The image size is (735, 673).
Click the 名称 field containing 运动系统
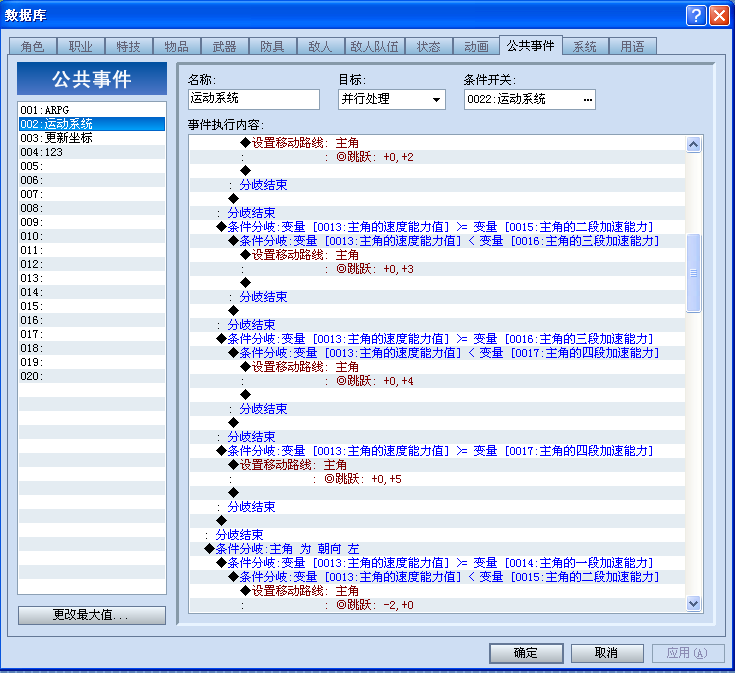click(254, 99)
